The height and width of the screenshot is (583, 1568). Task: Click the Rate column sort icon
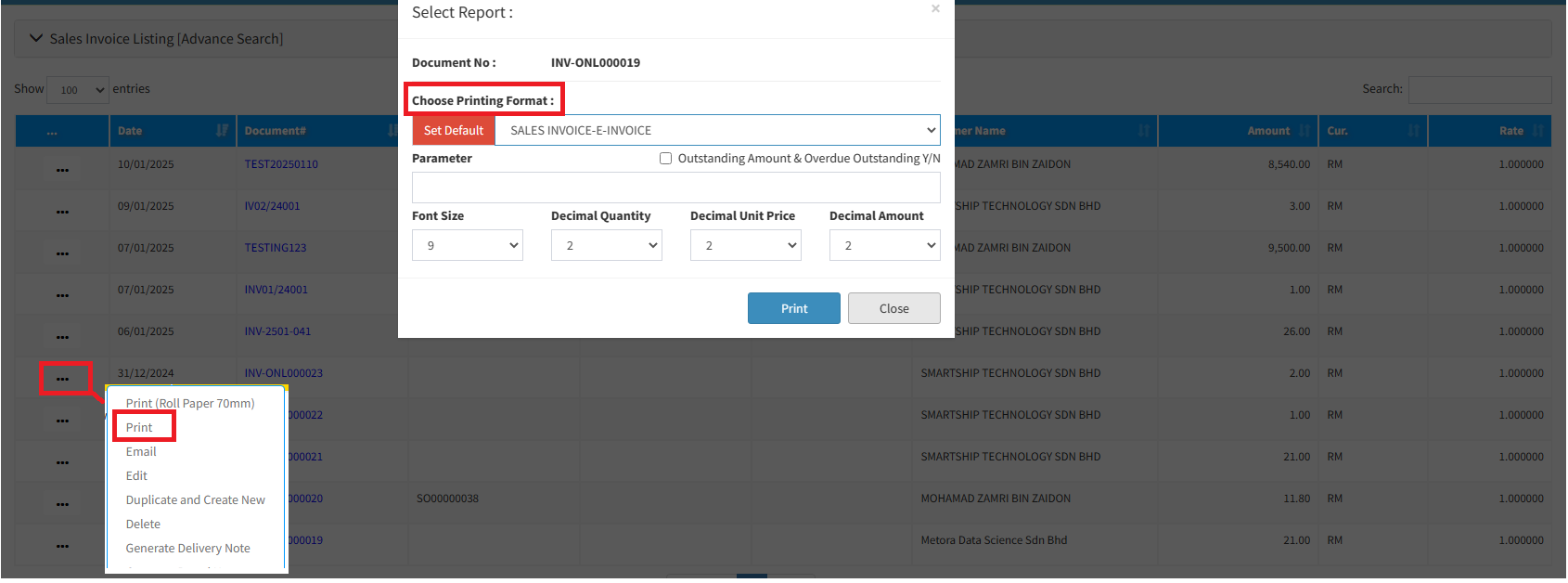click(1537, 131)
